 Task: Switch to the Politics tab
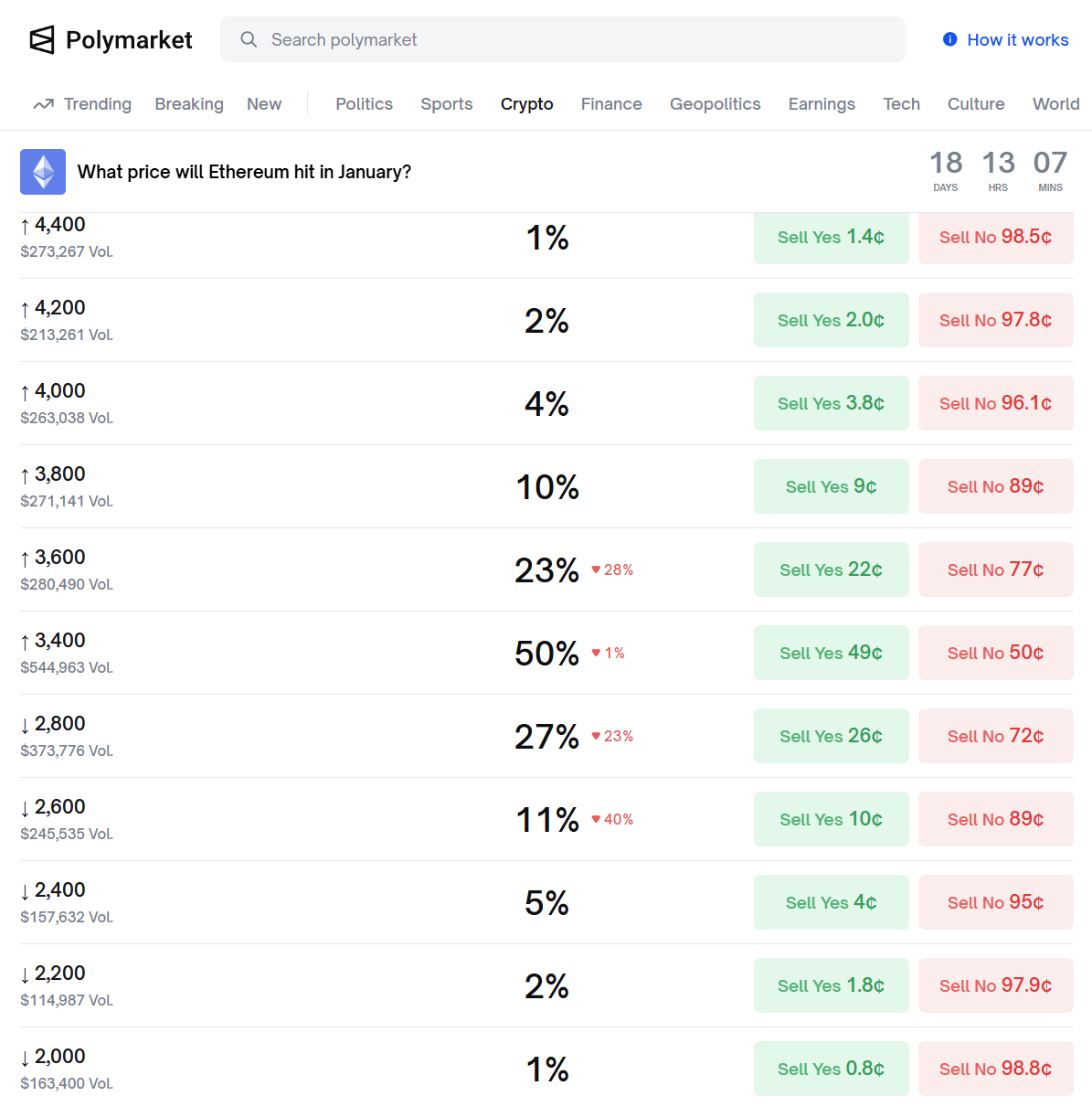(x=364, y=104)
